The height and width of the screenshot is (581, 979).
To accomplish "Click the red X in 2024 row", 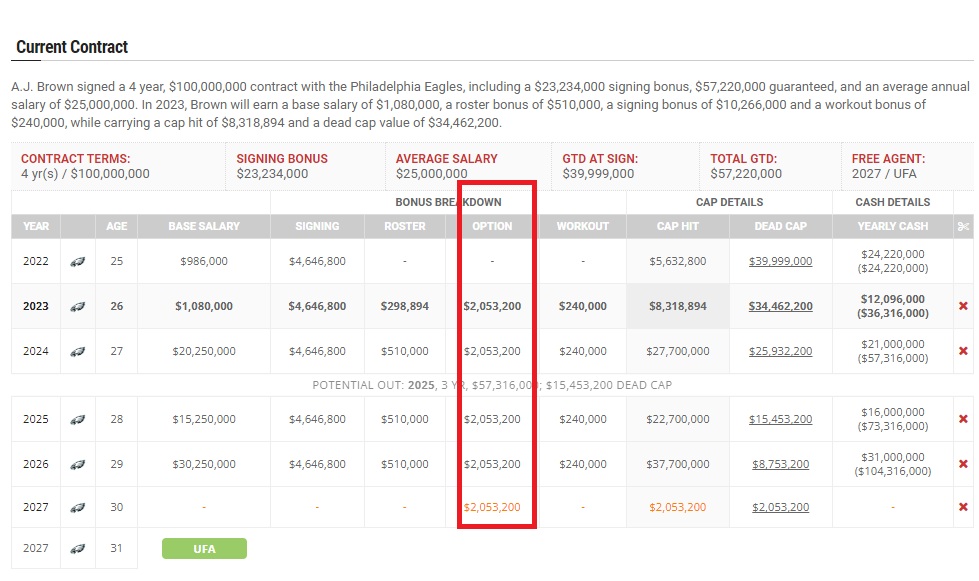I will click(x=963, y=351).
